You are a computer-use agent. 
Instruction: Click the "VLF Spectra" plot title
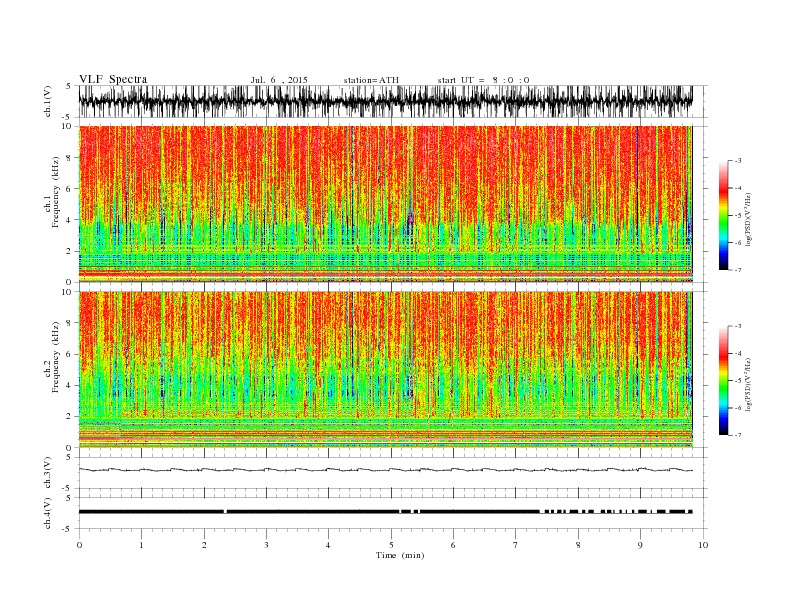tap(113, 79)
